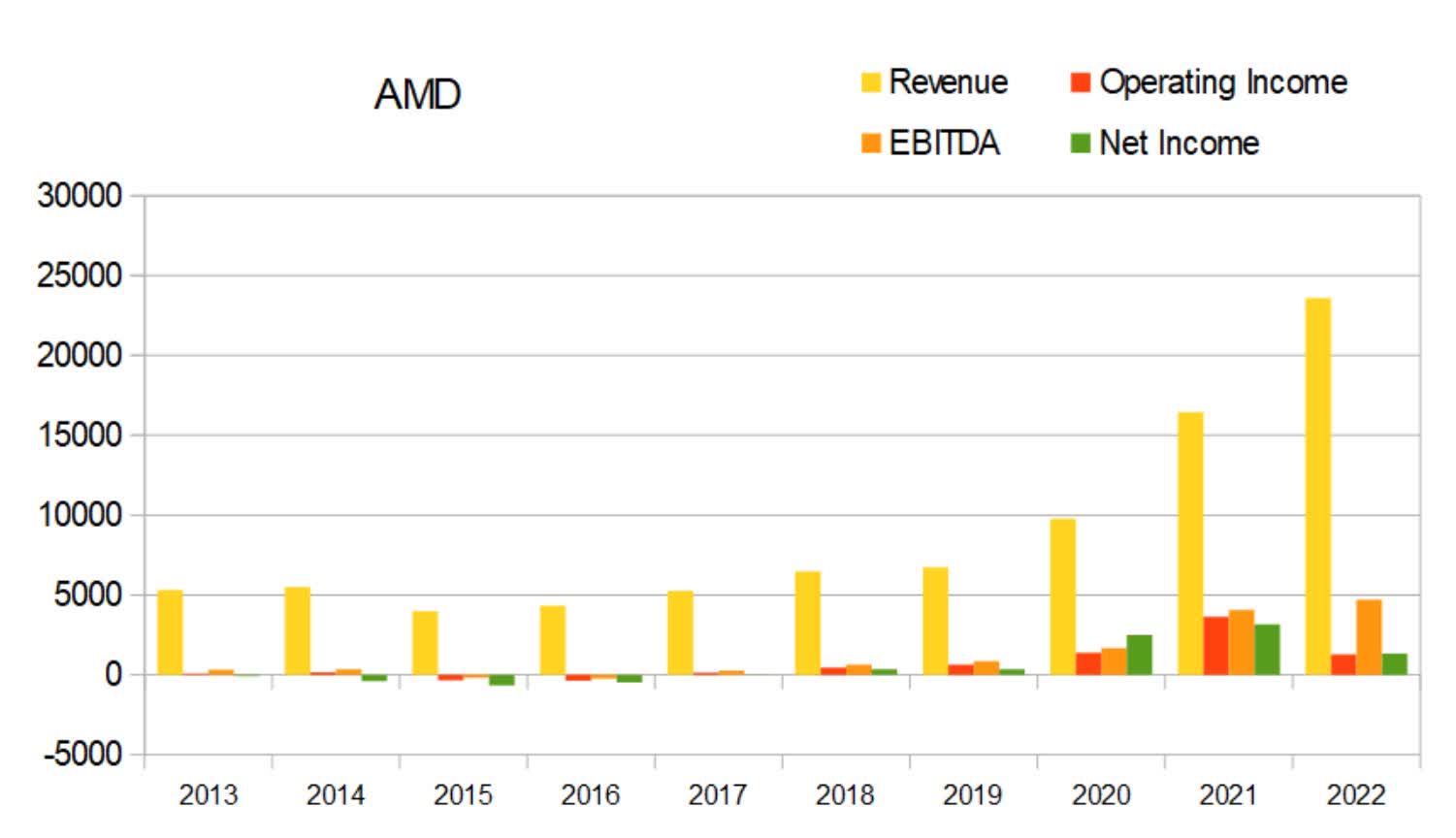
Task: Click the 30000 y-axis label
Action: [x=78, y=194]
